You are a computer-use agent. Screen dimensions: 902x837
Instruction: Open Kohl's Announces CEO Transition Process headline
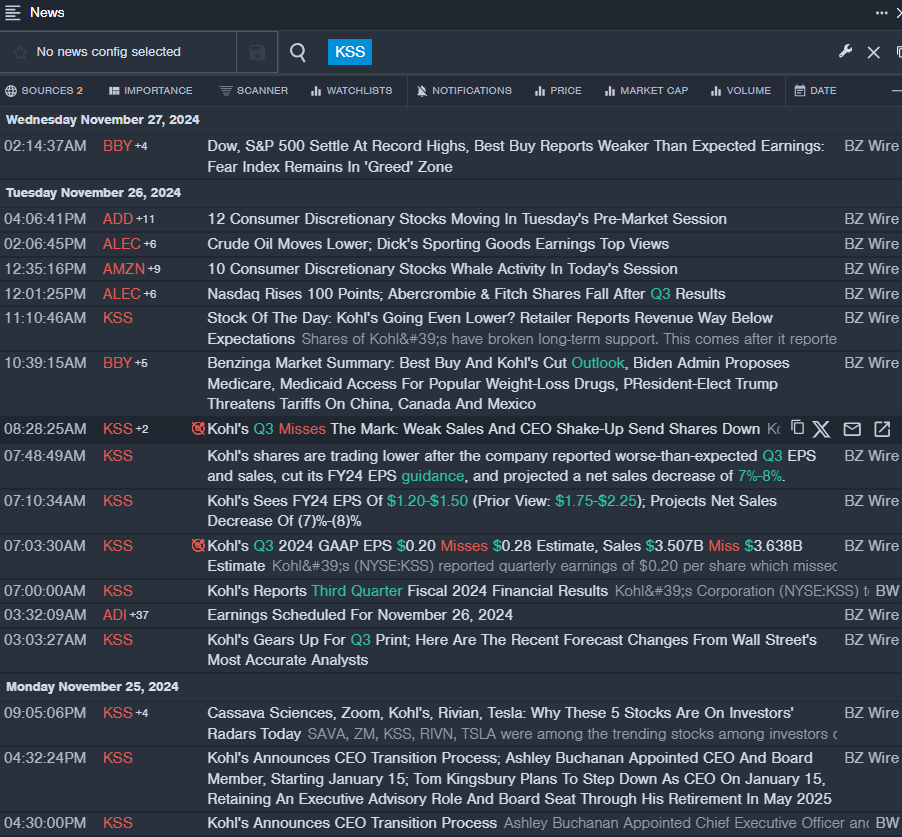(352, 823)
